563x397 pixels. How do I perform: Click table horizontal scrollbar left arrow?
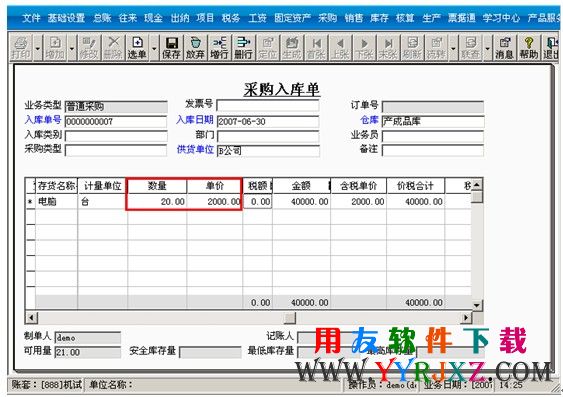tap(31, 318)
